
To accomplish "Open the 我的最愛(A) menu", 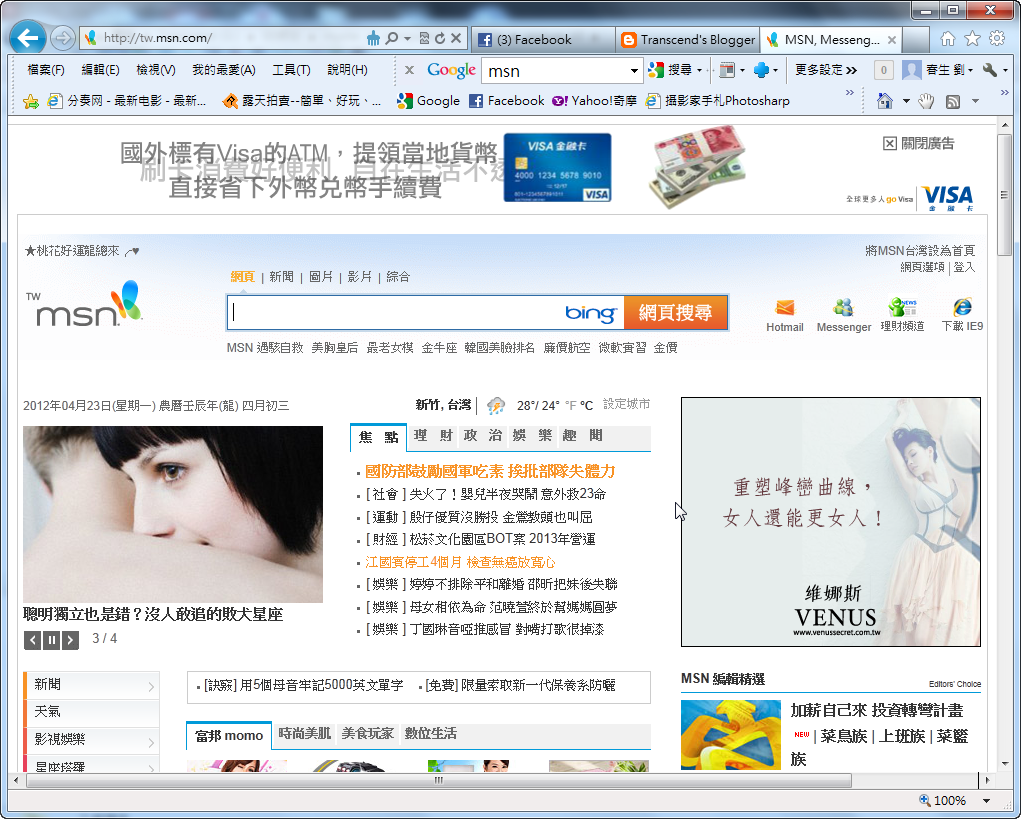I will pos(223,70).
